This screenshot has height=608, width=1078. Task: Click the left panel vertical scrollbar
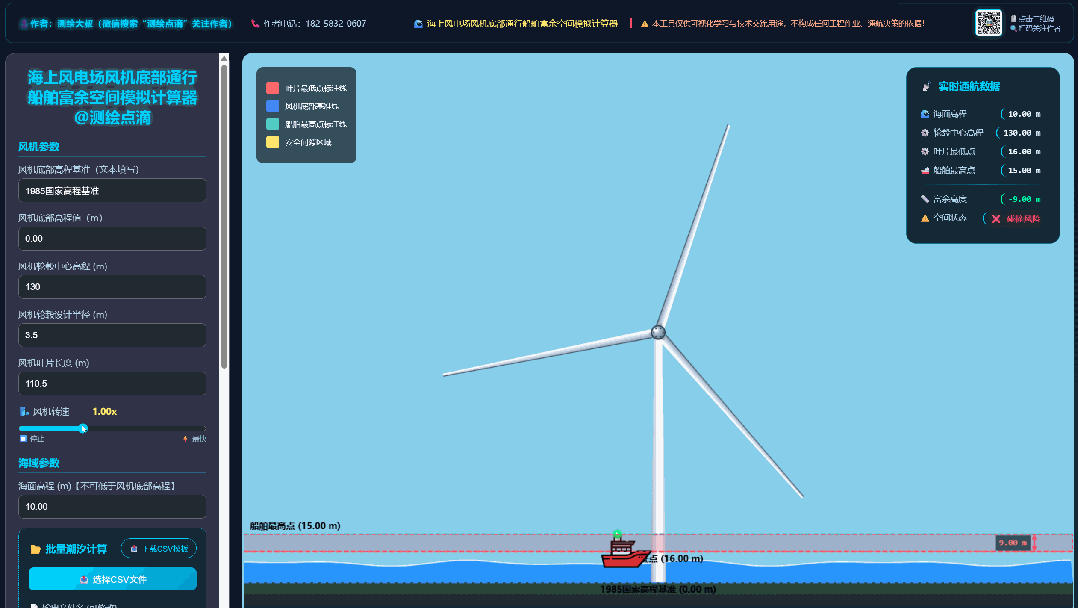[224, 217]
